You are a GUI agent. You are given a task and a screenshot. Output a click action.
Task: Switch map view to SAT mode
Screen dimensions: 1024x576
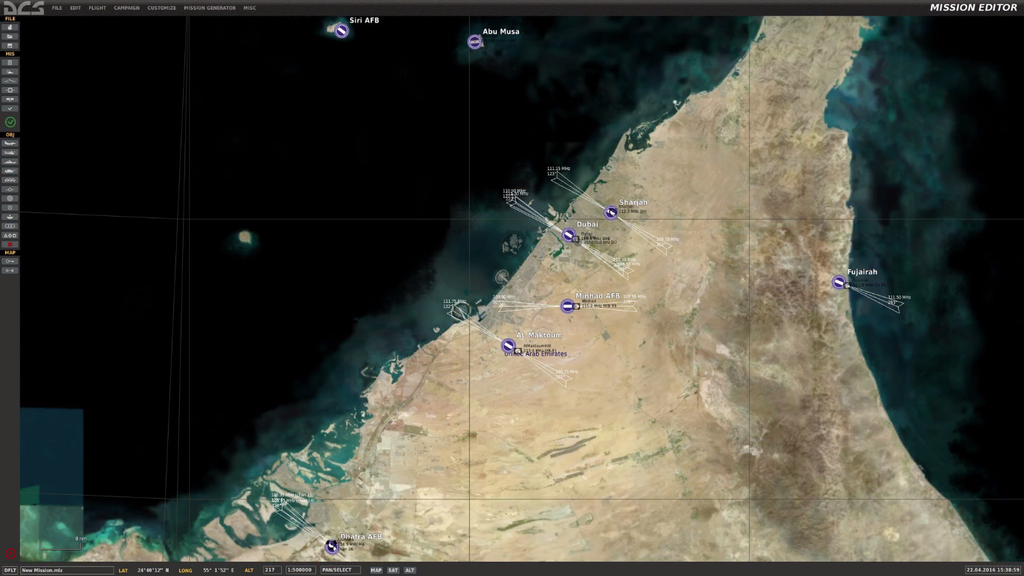click(x=393, y=570)
